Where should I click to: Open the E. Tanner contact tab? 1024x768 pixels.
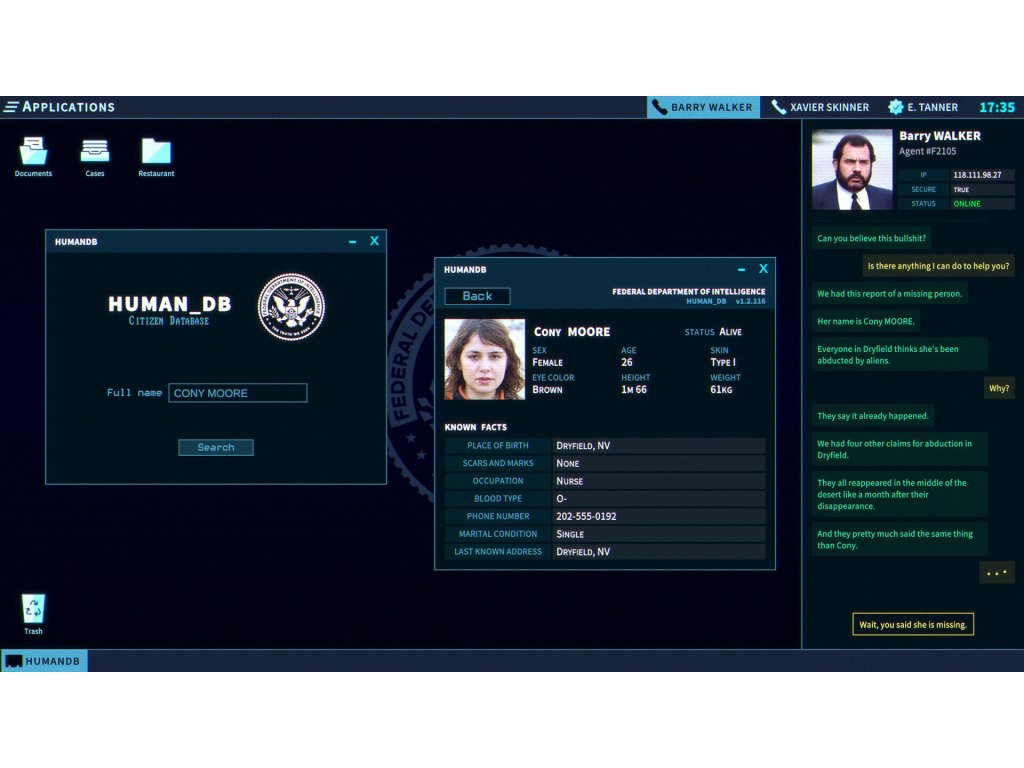click(x=923, y=107)
